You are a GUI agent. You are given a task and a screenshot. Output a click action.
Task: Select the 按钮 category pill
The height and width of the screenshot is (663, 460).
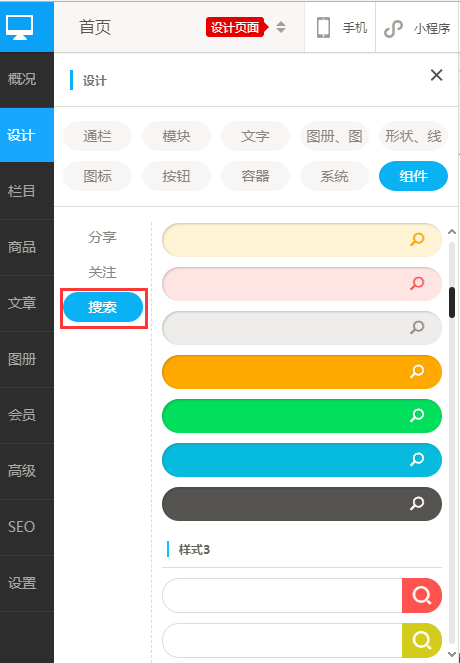(176, 176)
